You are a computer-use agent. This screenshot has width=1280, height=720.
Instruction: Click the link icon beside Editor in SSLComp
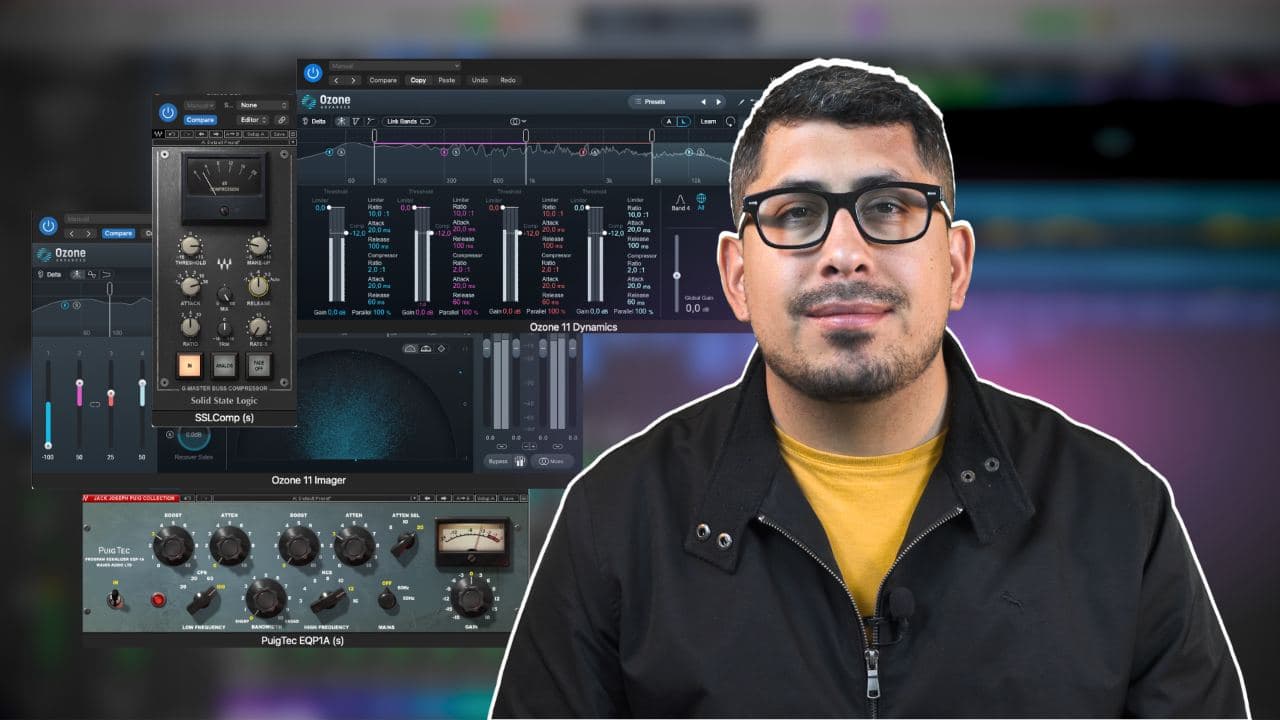coord(282,120)
